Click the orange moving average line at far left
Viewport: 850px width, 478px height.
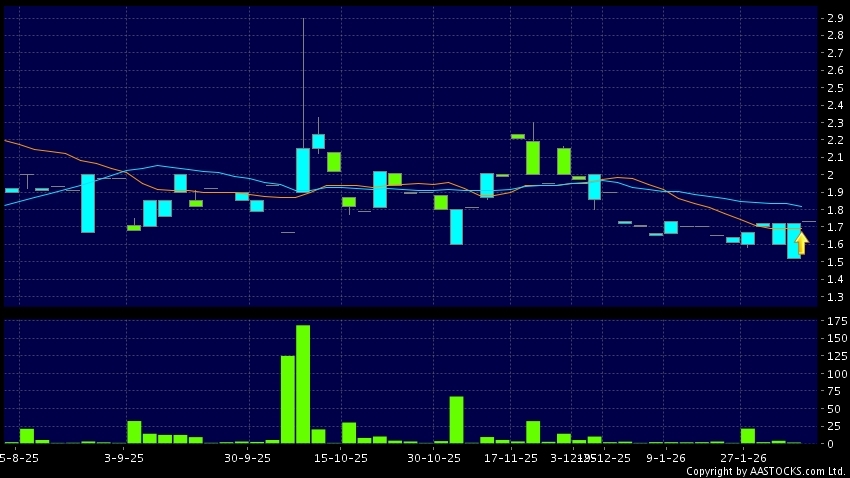[x=12, y=142]
